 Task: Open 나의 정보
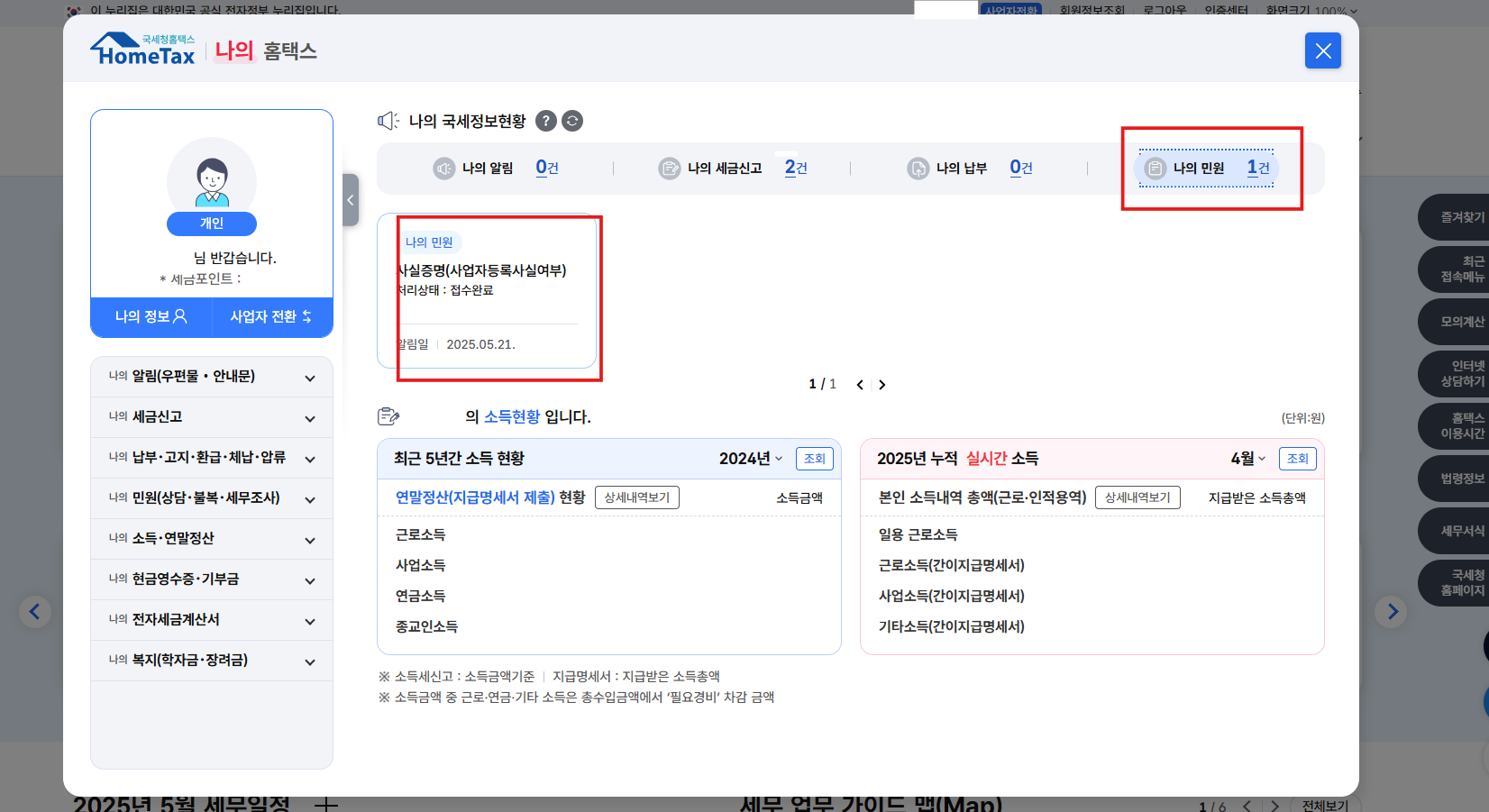151,316
